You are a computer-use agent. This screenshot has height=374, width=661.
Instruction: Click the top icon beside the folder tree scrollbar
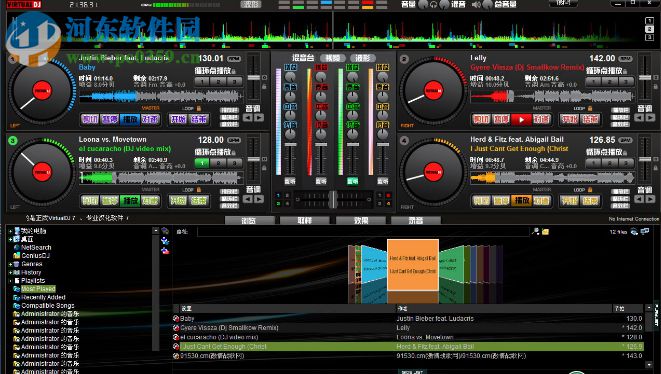(x=165, y=231)
